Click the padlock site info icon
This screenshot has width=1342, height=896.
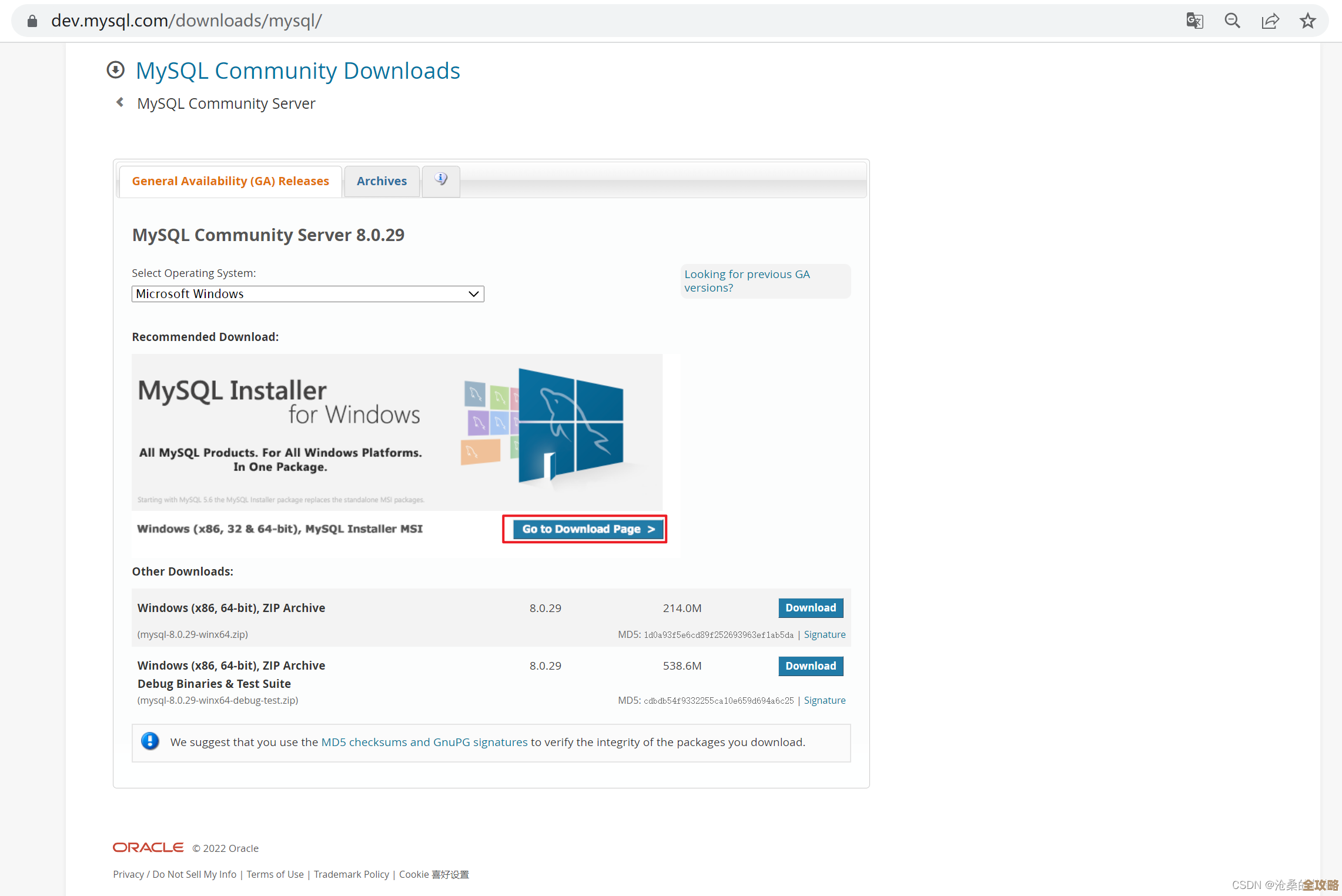click(x=32, y=21)
